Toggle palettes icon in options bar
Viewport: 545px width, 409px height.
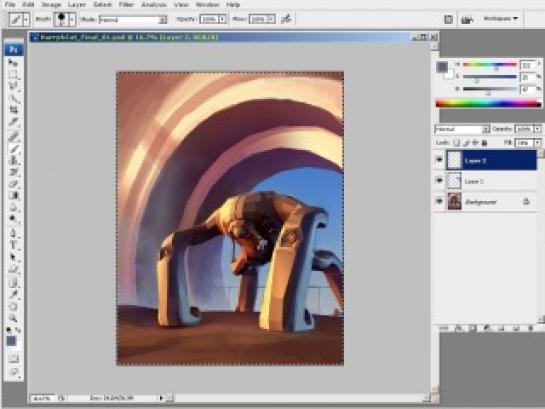(x=448, y=19)
